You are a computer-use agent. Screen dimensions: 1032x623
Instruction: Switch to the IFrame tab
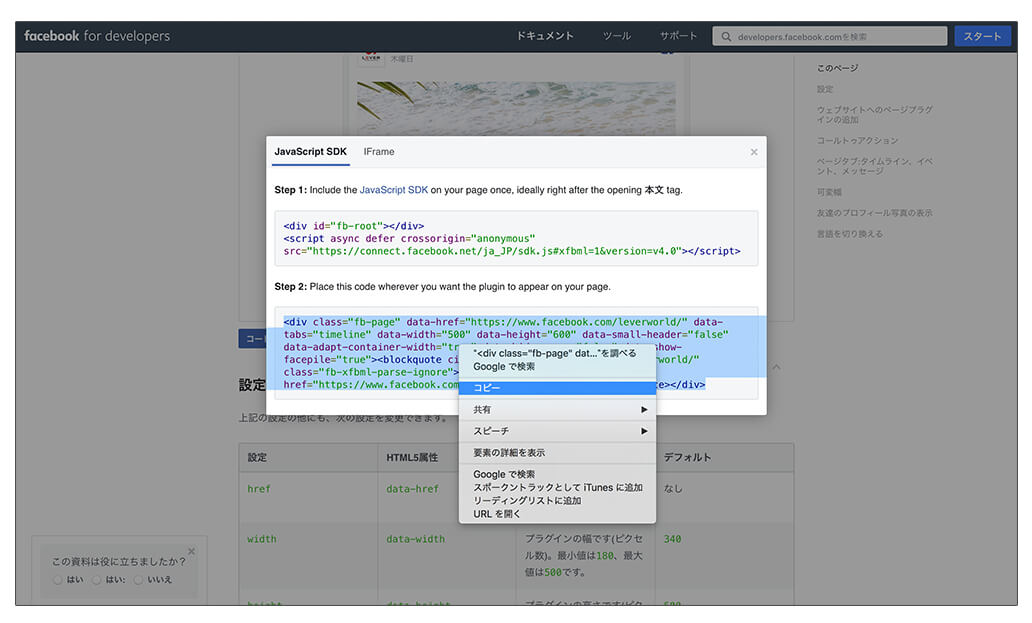click(x=379, y=152)
